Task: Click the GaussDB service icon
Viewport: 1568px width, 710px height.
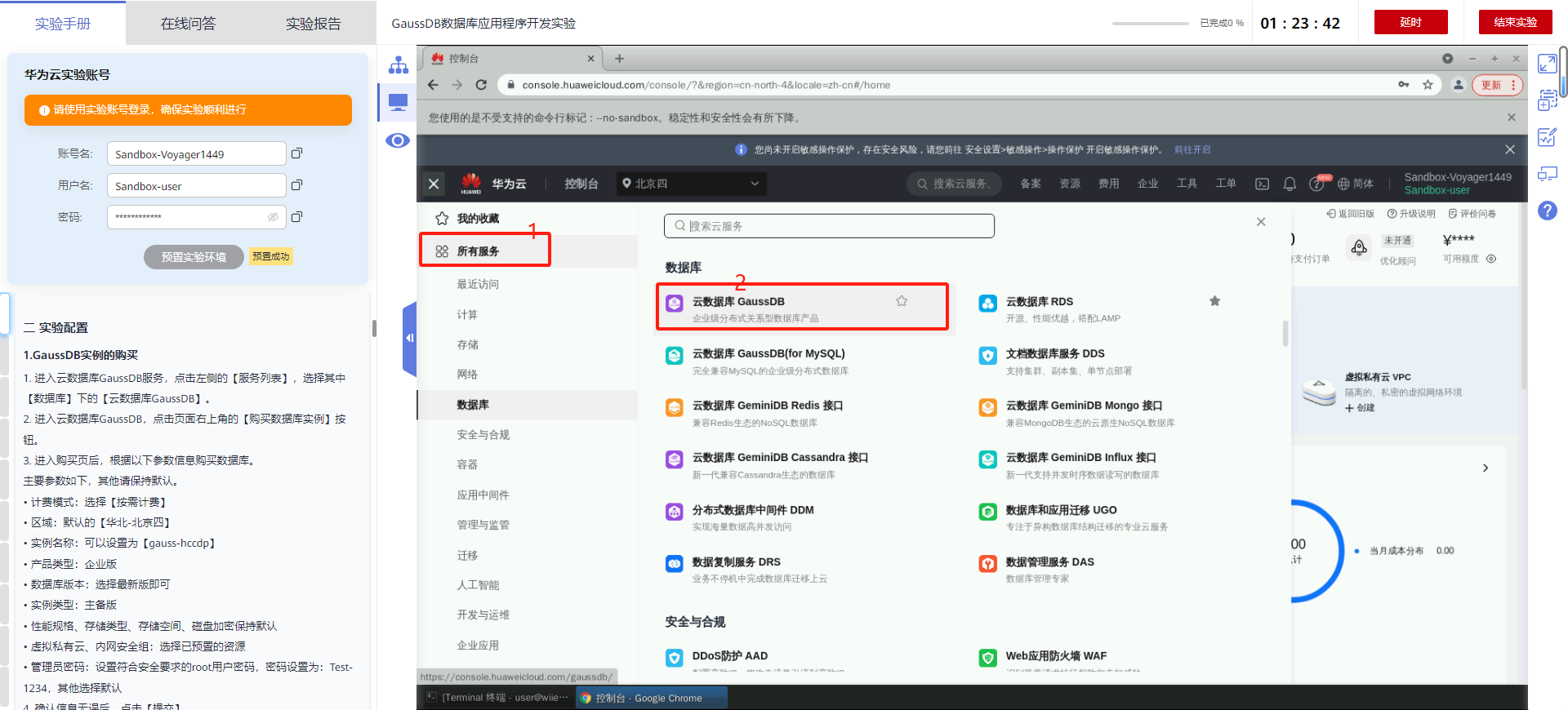Action: 675,304
